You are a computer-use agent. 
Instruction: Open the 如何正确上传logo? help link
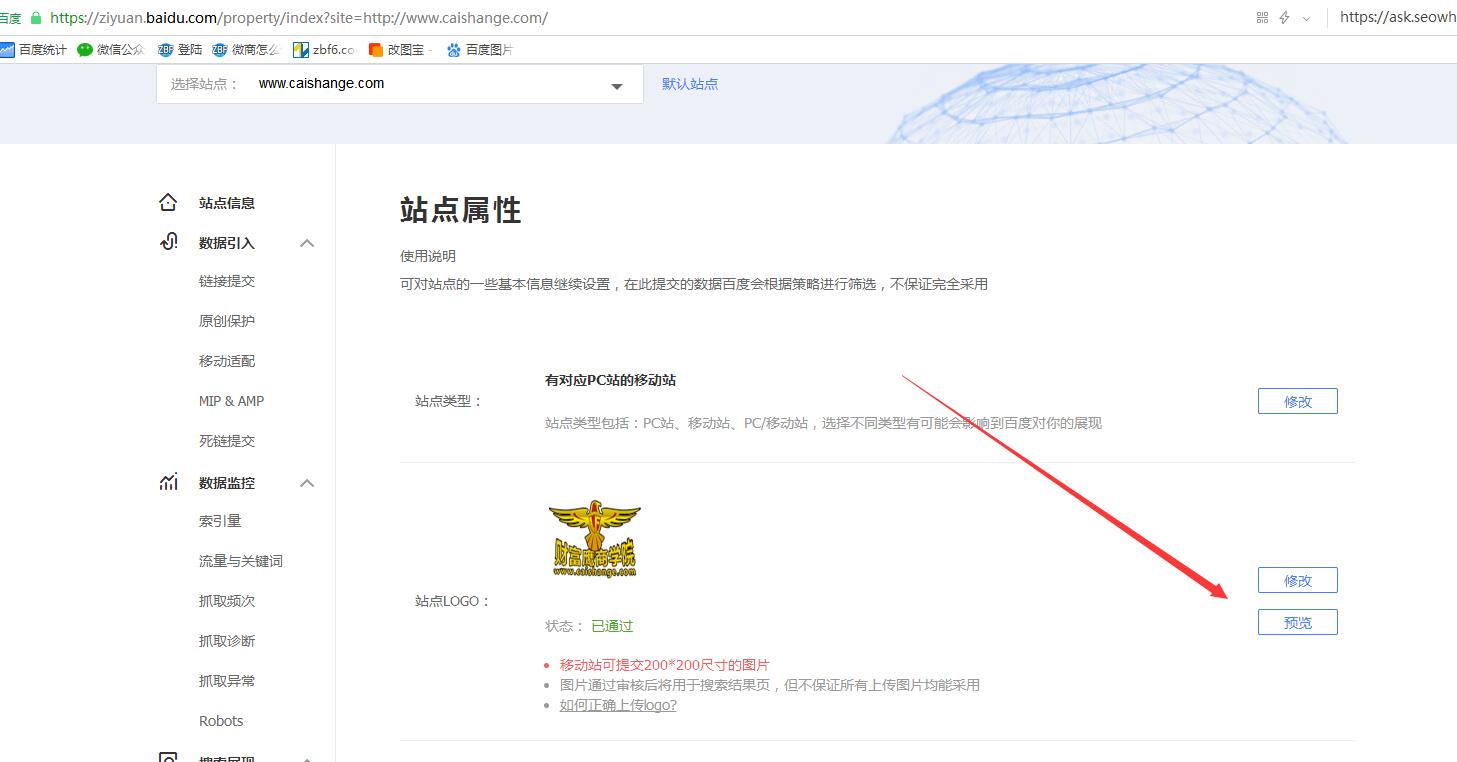[x=618, y=705]
